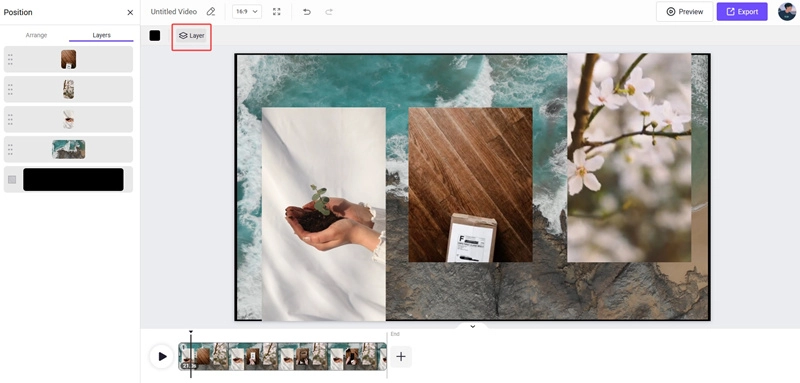Toggle fullscreen canvas view

(x=277, y=12)
